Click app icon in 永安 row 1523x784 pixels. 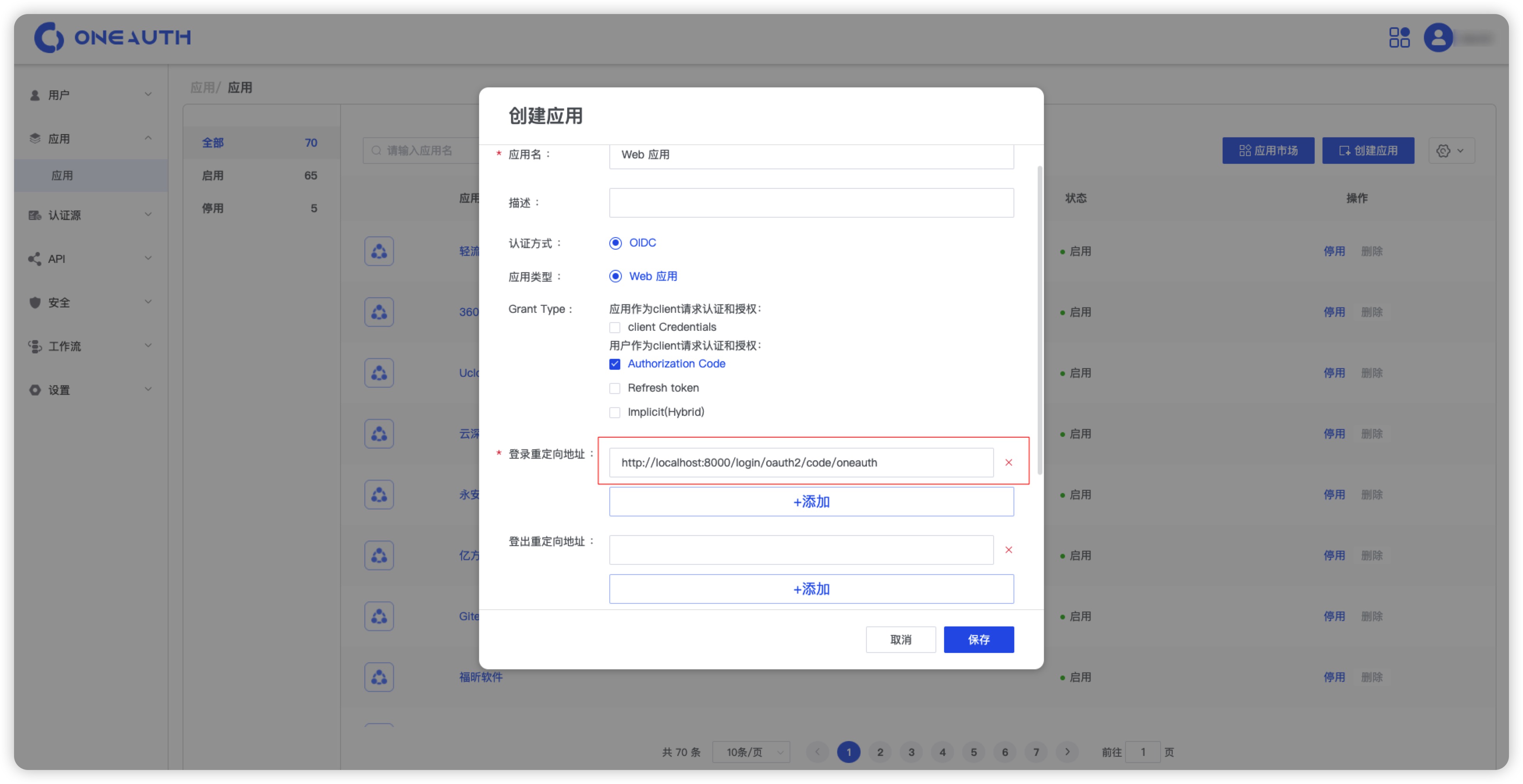coord(379,495)
